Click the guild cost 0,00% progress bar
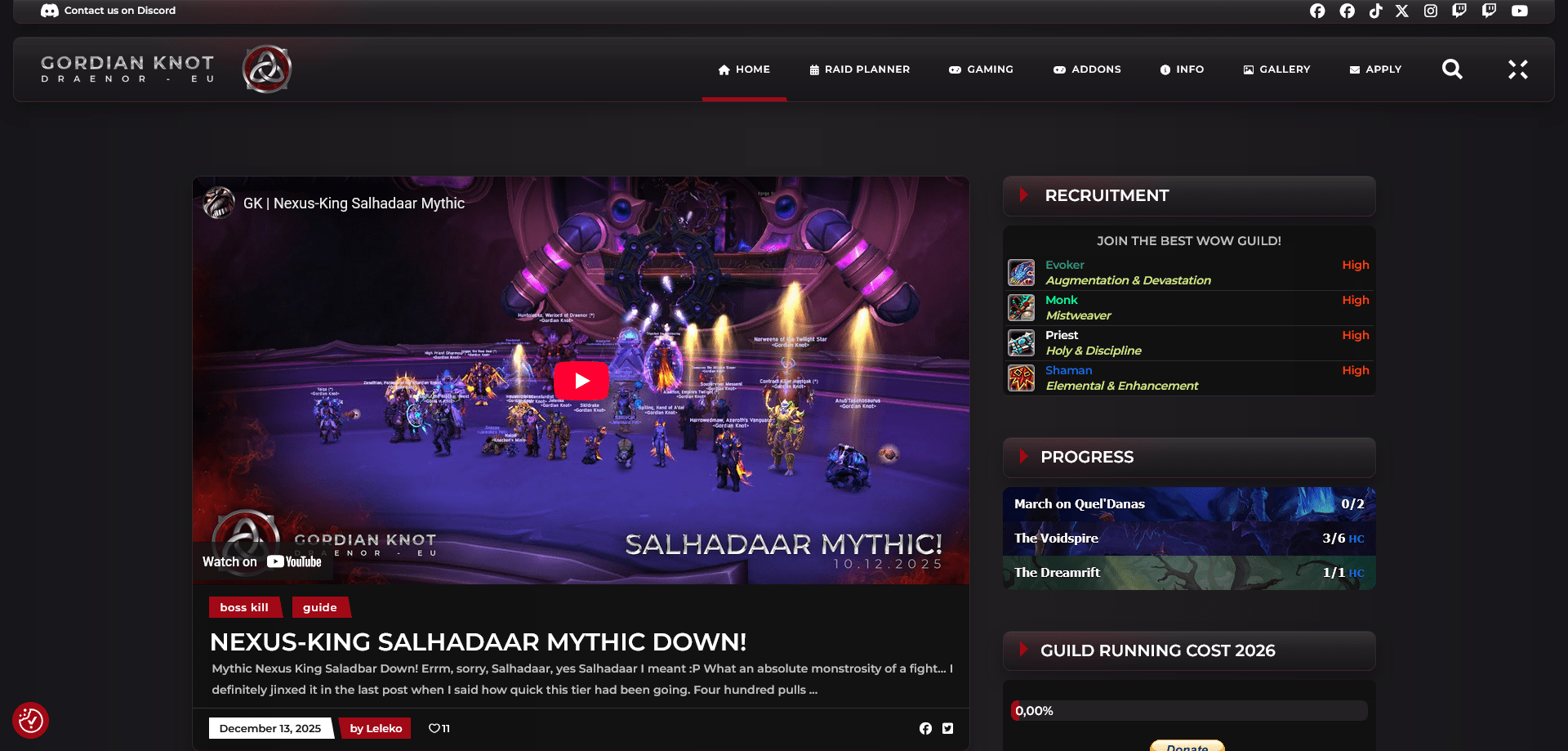1568x751 pixels. (x=1188, y=711)
